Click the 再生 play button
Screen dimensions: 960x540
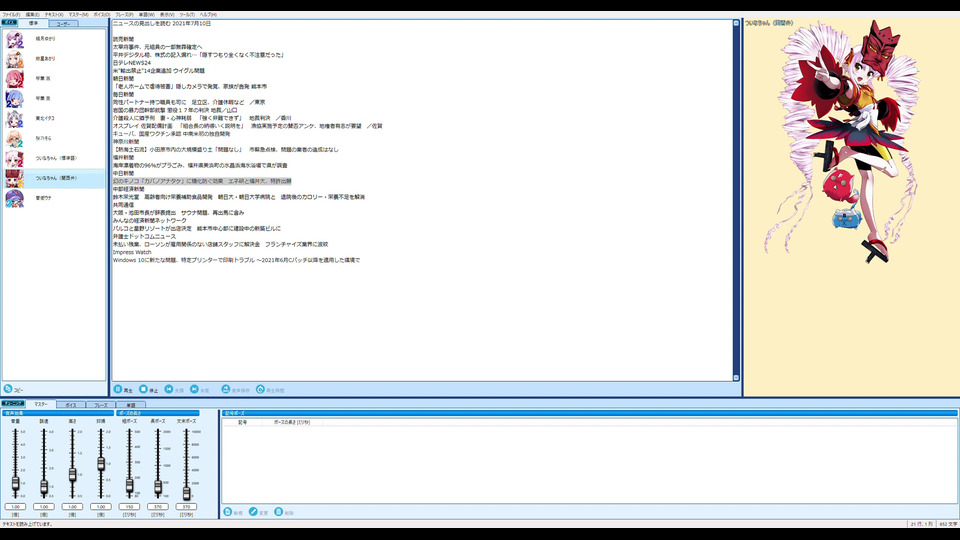pyautogui.click(x=123, y=389)
